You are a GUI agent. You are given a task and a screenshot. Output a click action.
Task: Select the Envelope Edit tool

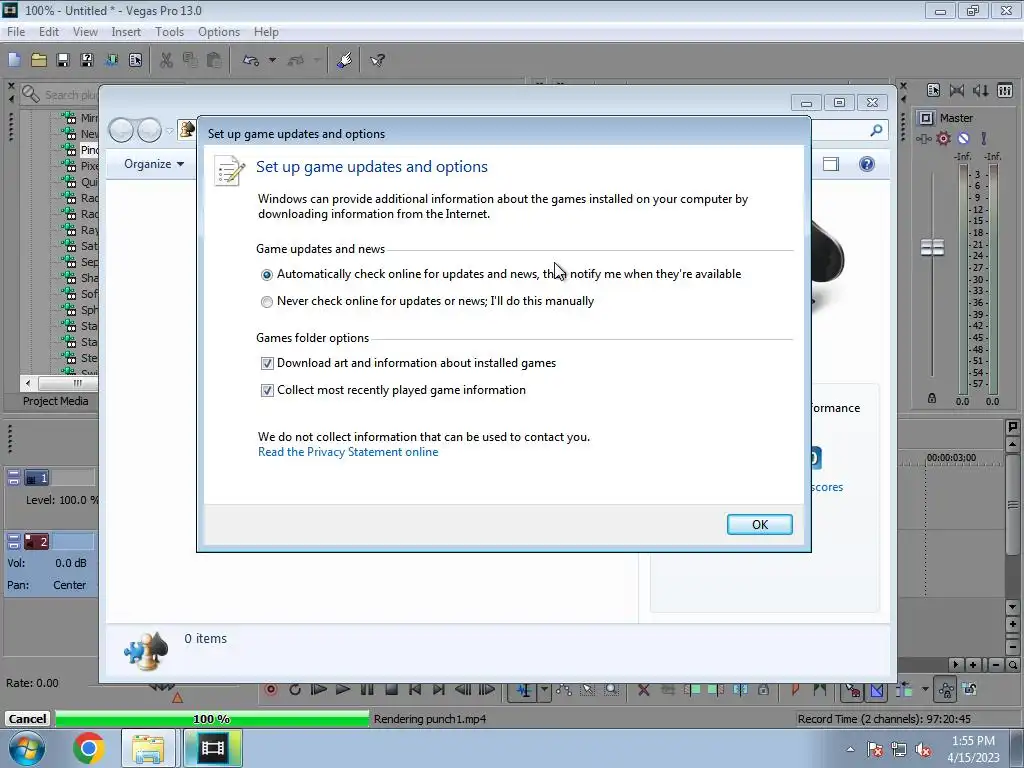tap(564, 690)
